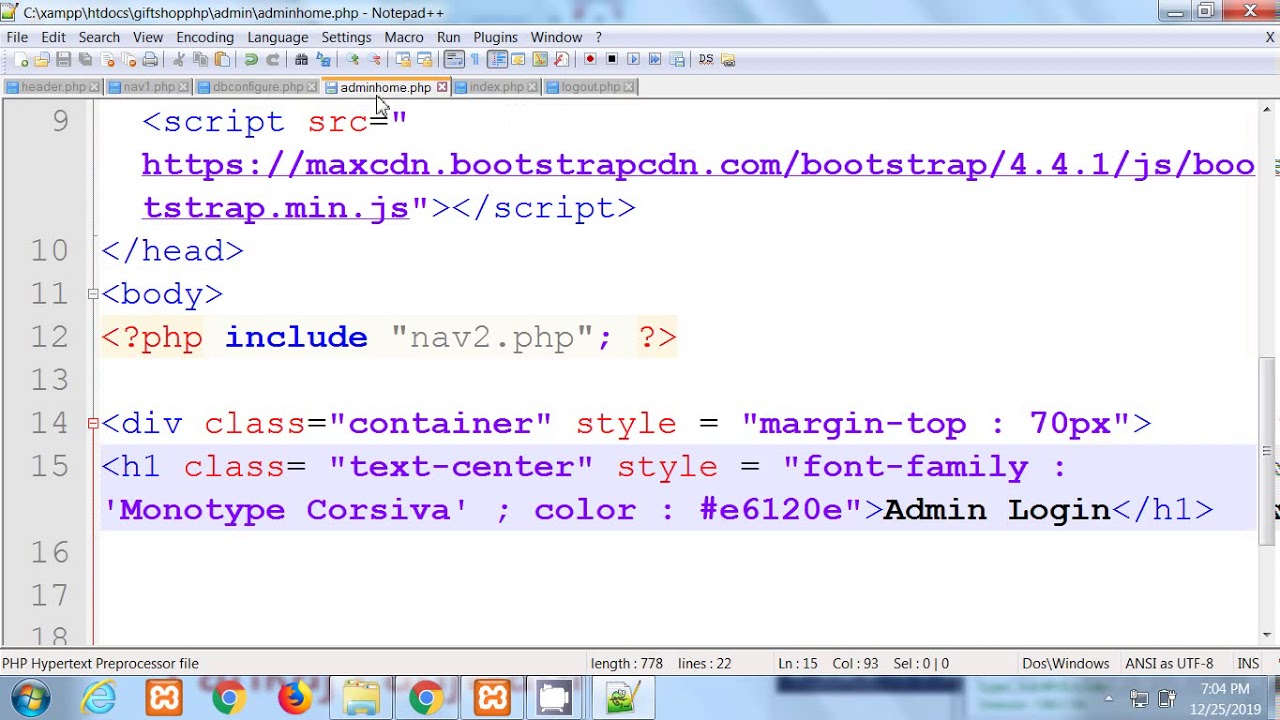Click Save Recorded Macro icon
The height and width of the screenshot is (720, 1280).
pyautogui.click(x=677, y=60)
